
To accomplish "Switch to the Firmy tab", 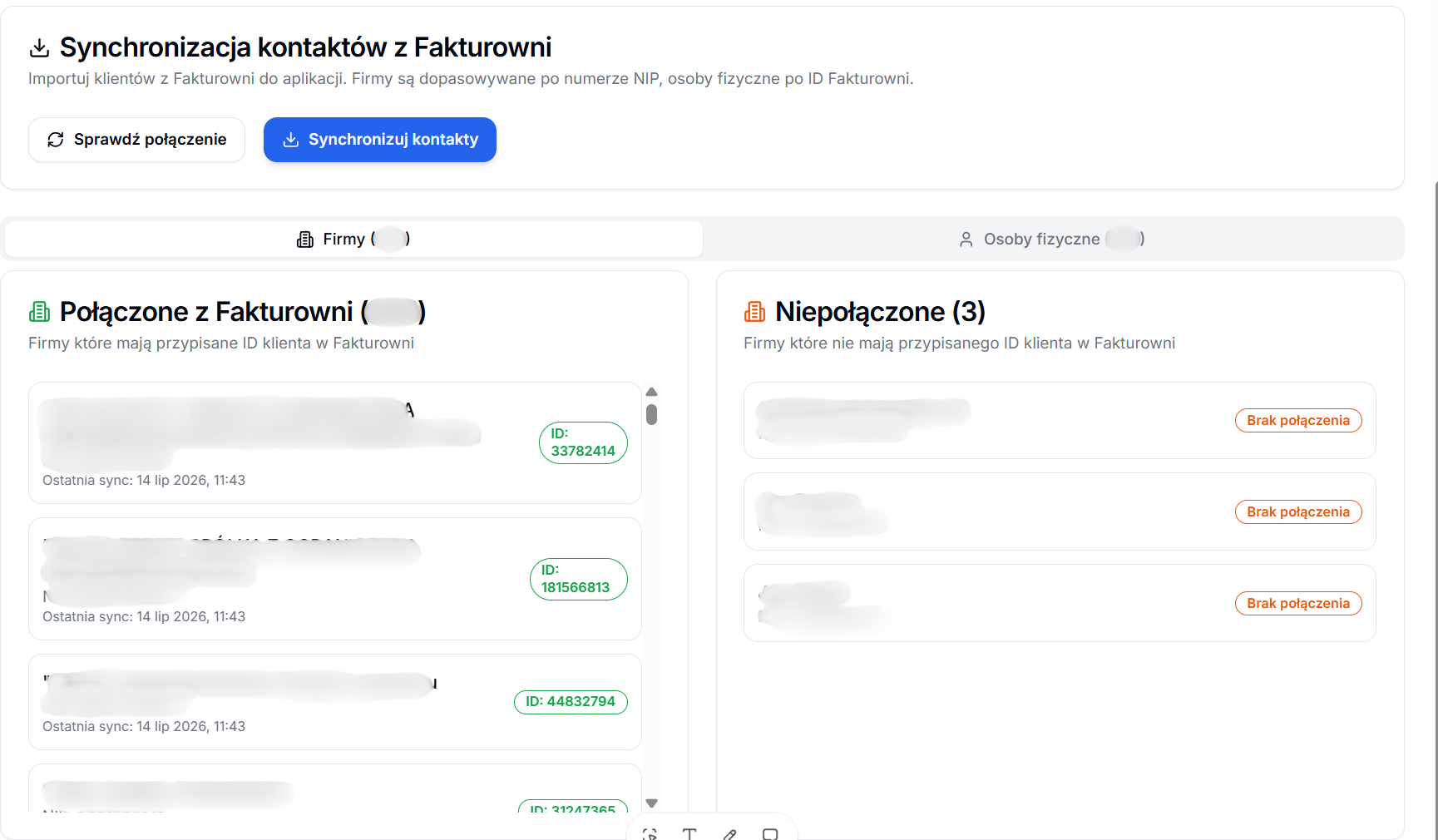I will pos(353,240).
